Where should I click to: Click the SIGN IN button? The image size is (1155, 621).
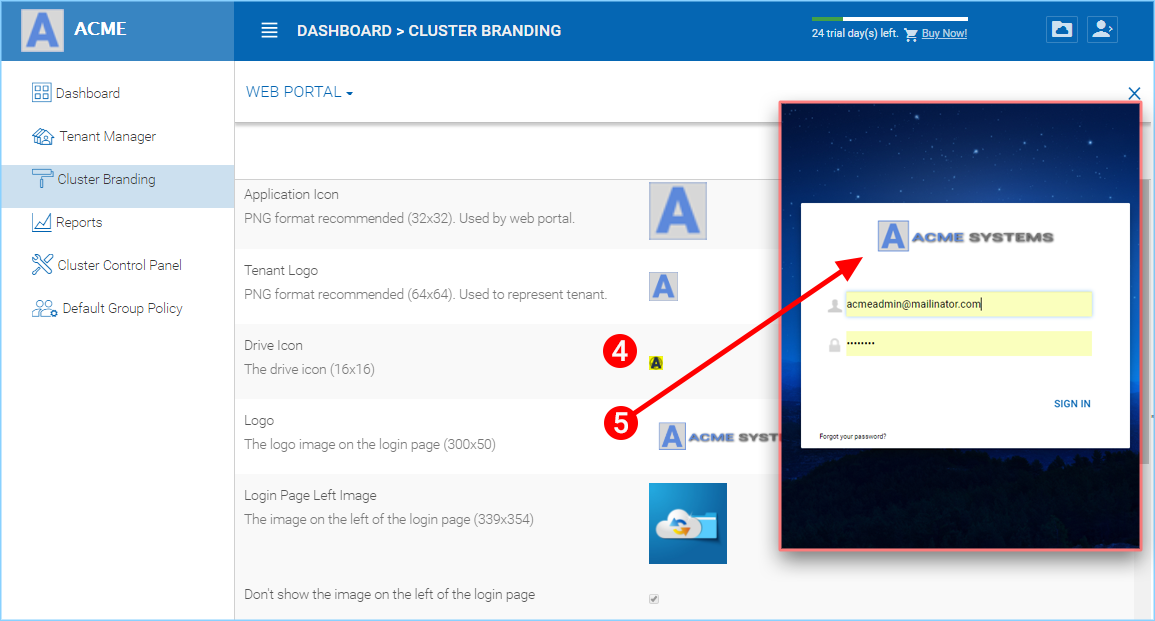tap(1072, 404)
